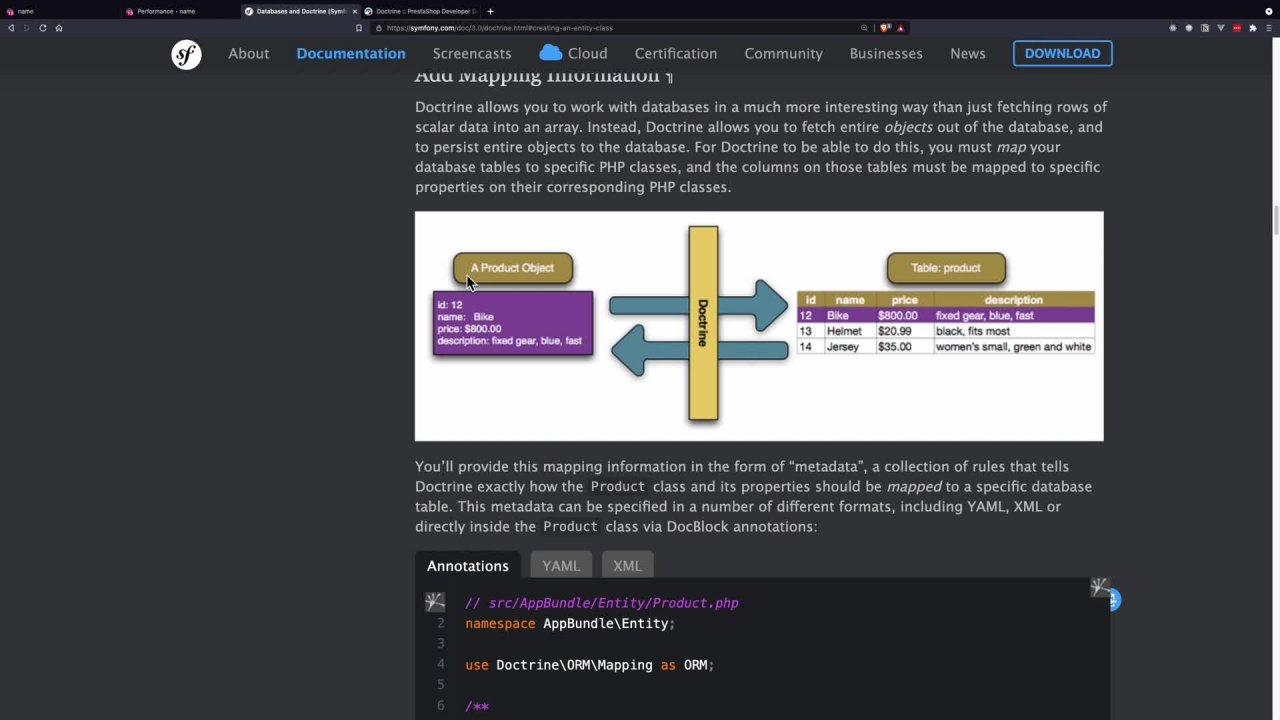Viewport: 1280px width, 720px height.
Task: Click the profile circle icon in tab bar
Action: 1269,11
